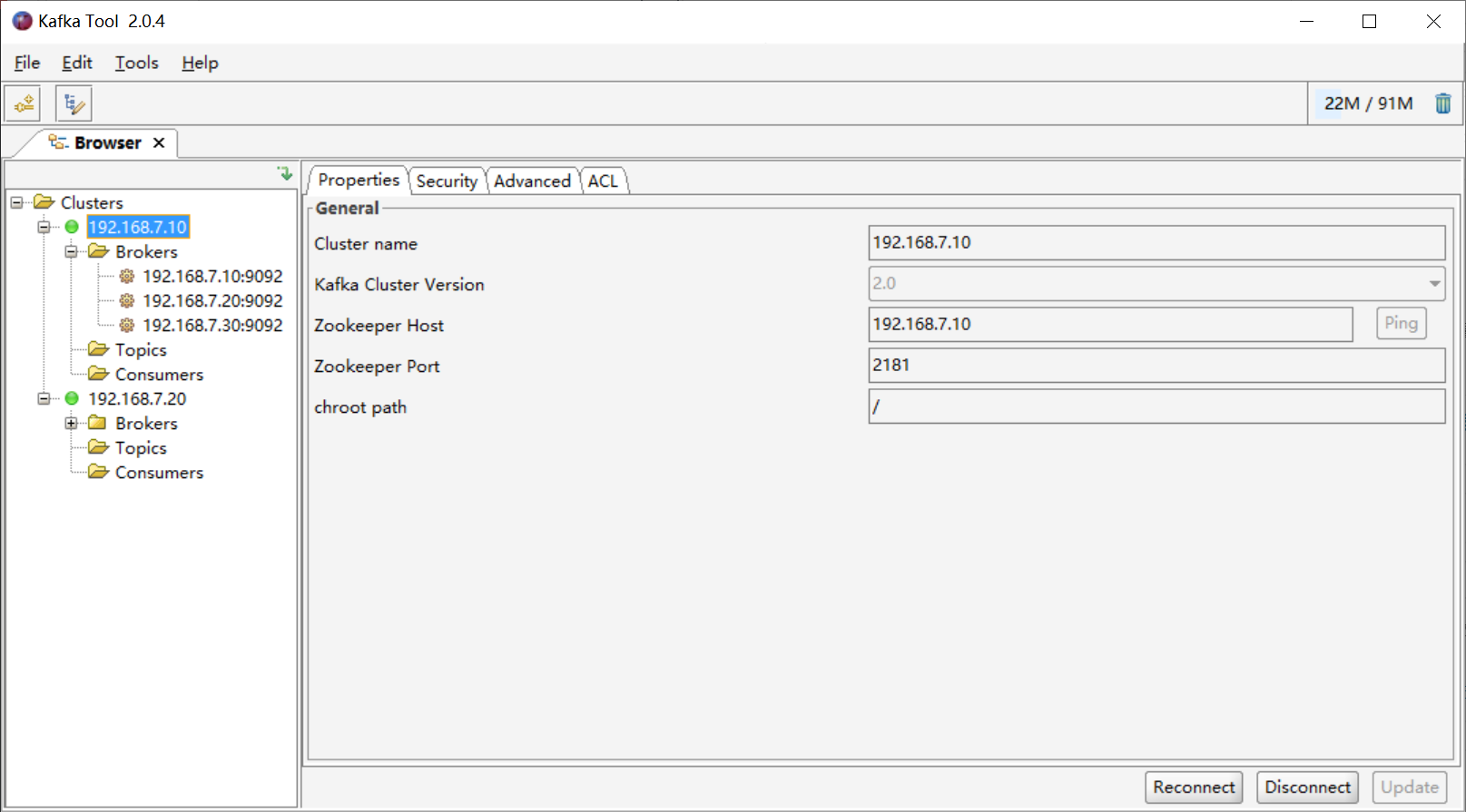1466x812 pixels.
Task: Select Consumers label under cluster 192.168.7.10
Action: coord(159,374)
